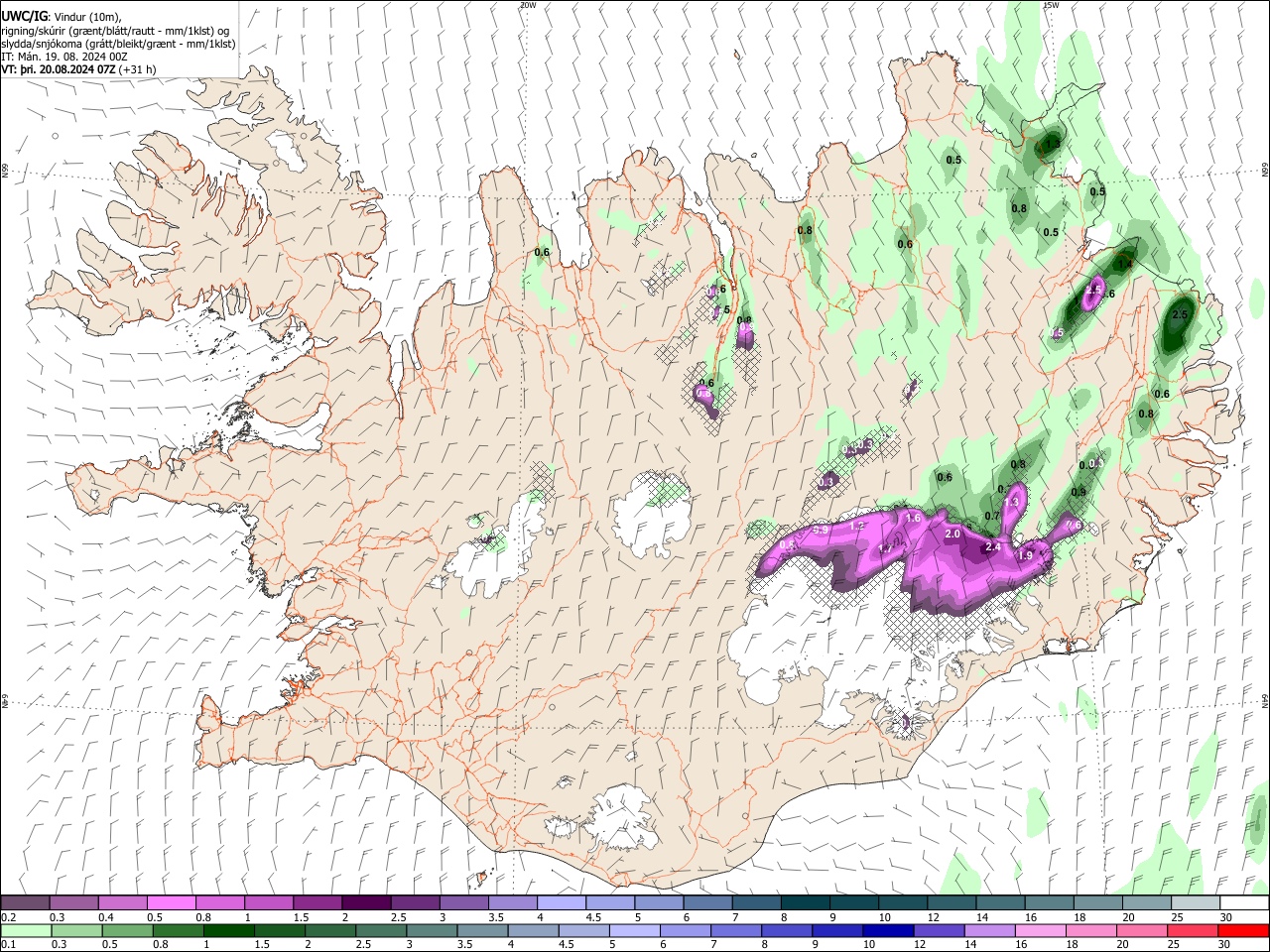Pick bottom-row light pink swatch between 16 and 18
The image size is (1270, 952).
click(x=1040, y=930)
